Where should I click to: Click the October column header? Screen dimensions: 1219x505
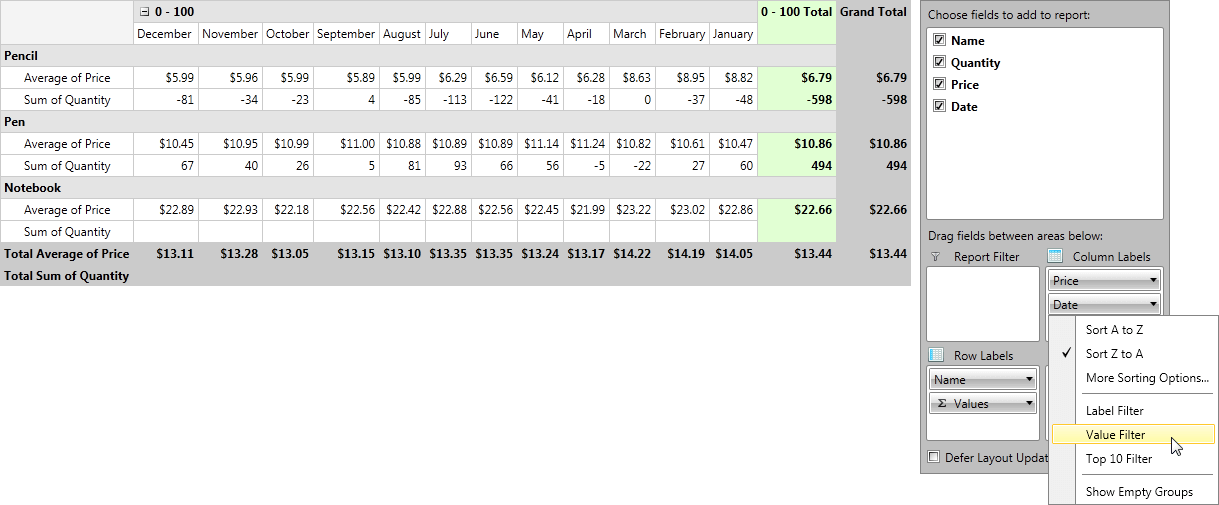(x=288, y=34)
